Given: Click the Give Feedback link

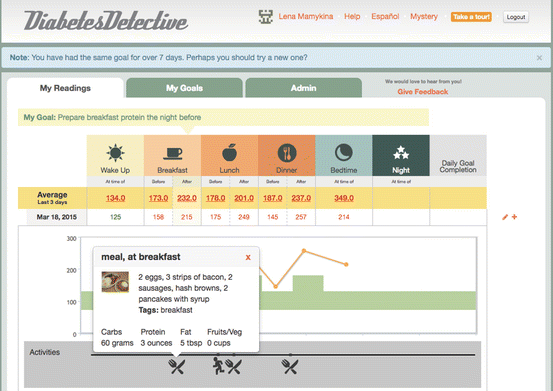Looking at the screenshot, I should [x=423, y=92].
